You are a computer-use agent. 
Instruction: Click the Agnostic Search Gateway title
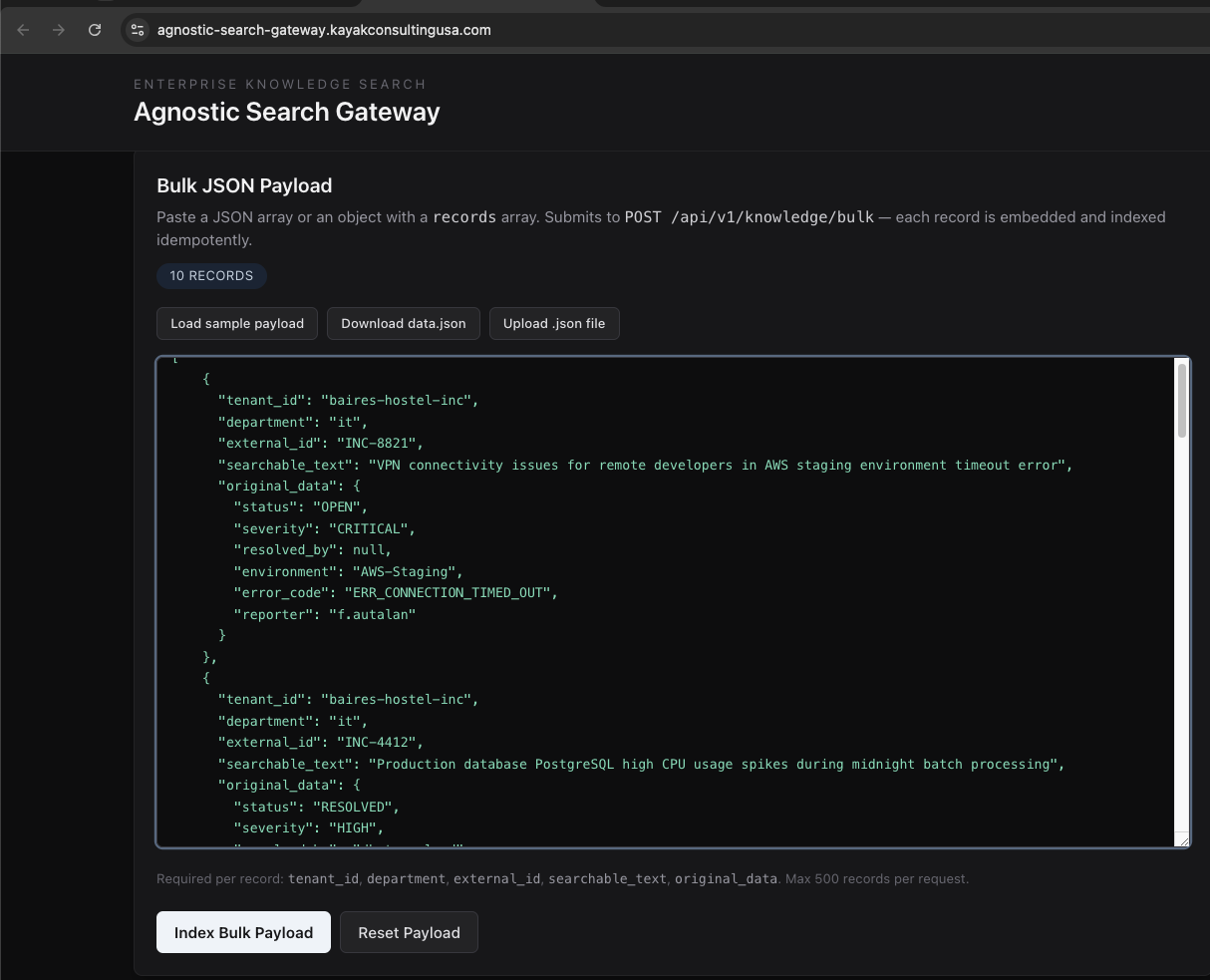pyautogui.click(x=287, y=112)
